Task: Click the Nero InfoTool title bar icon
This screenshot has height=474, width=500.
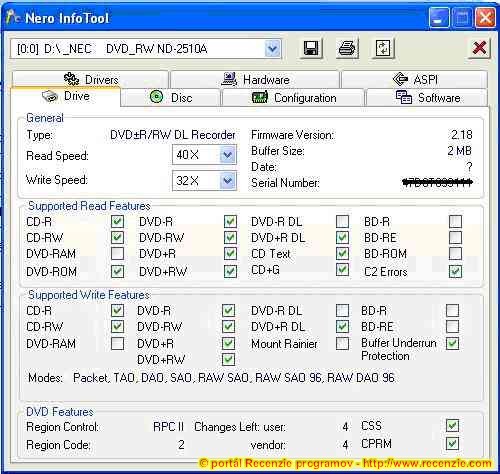Action: tap(13, 17)
